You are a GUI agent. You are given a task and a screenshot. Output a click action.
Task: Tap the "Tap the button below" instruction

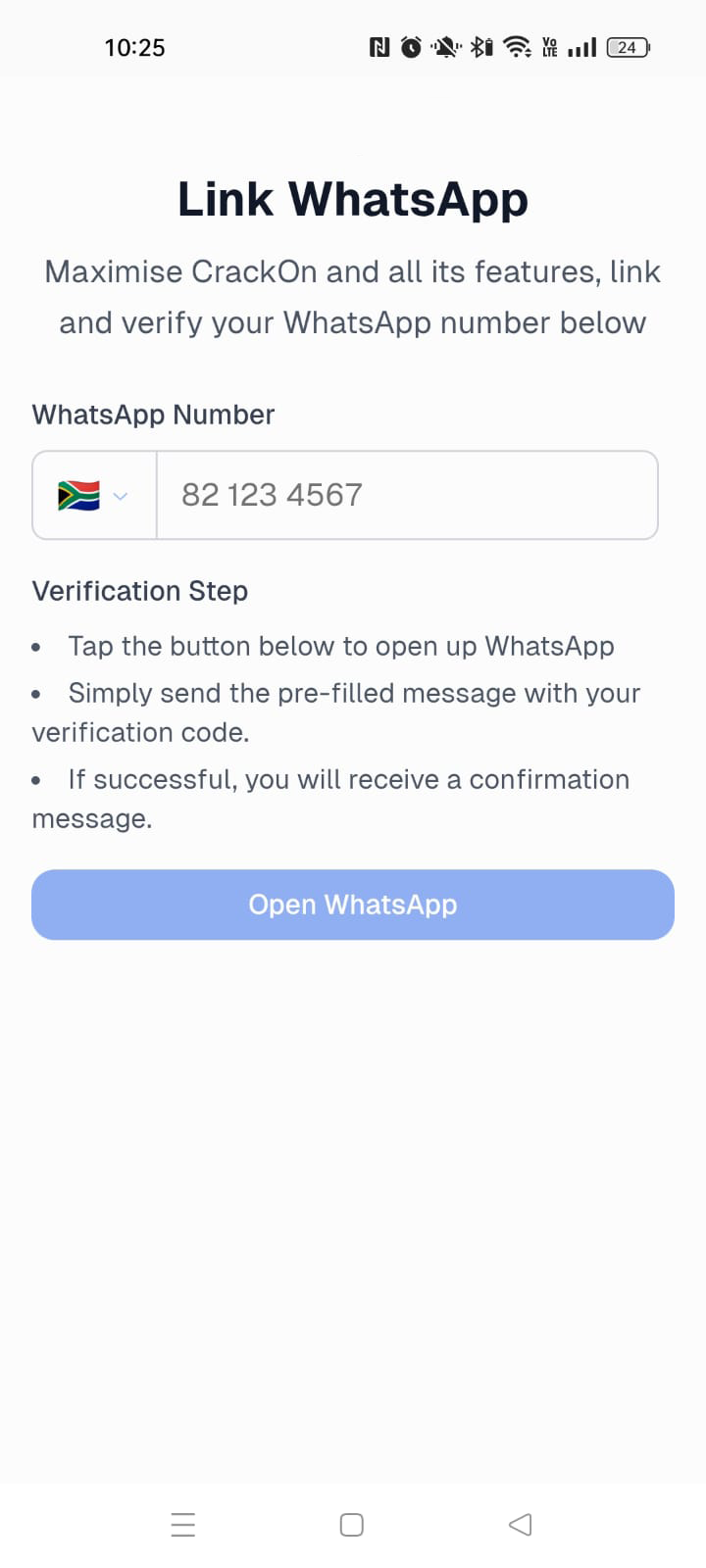[341, 647]
